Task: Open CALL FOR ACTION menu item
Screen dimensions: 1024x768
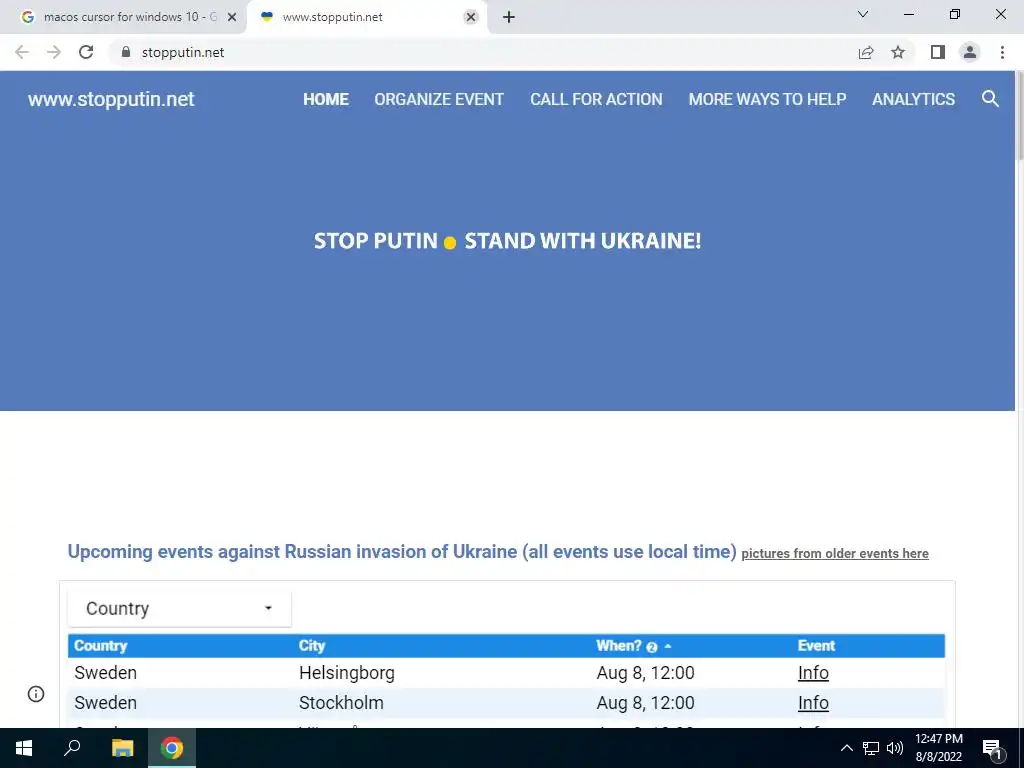Action: [596, 99]
